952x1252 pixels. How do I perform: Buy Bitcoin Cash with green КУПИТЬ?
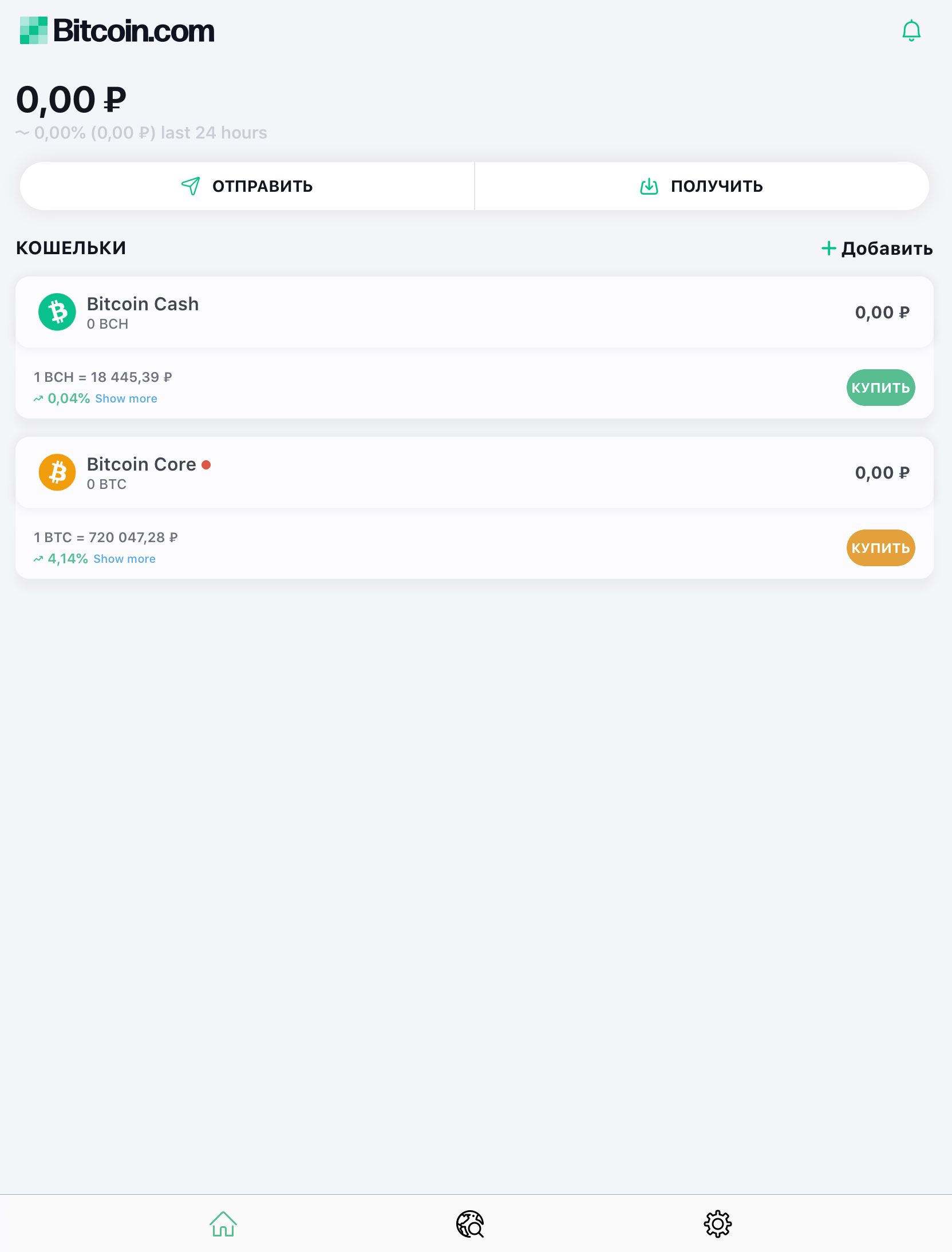880,388
